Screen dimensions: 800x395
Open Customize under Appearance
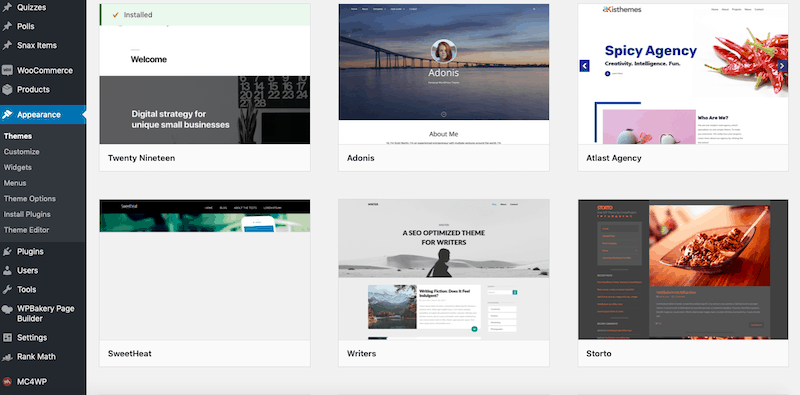click(x=21, y=152)
